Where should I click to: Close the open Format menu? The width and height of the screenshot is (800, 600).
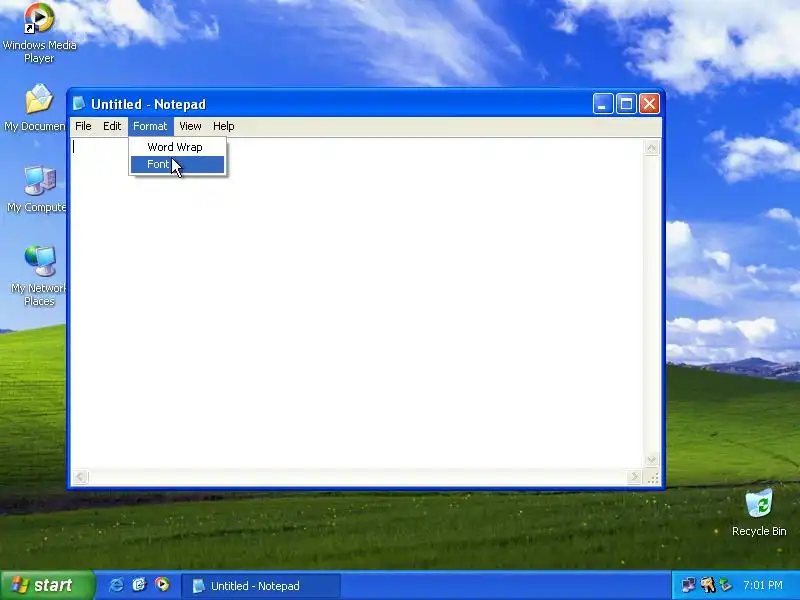click(150, 126)
